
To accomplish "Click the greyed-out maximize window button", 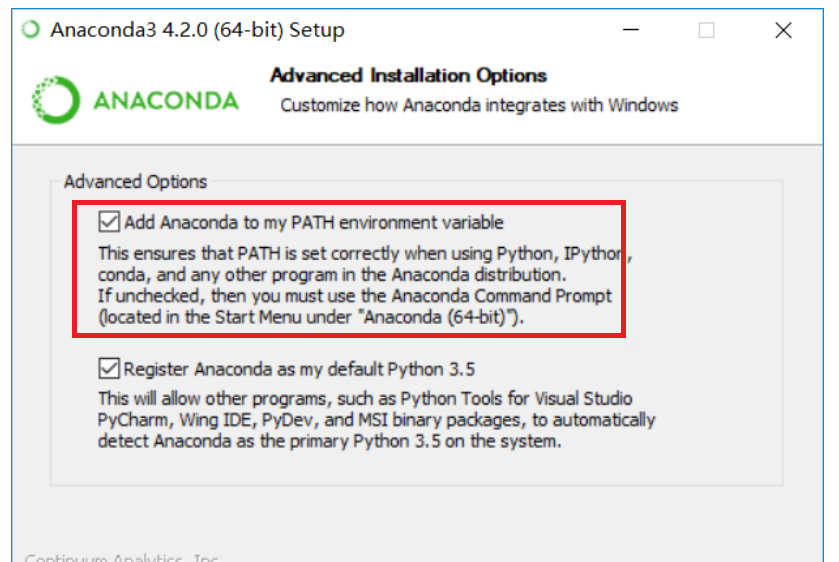I will pos(706,30).
